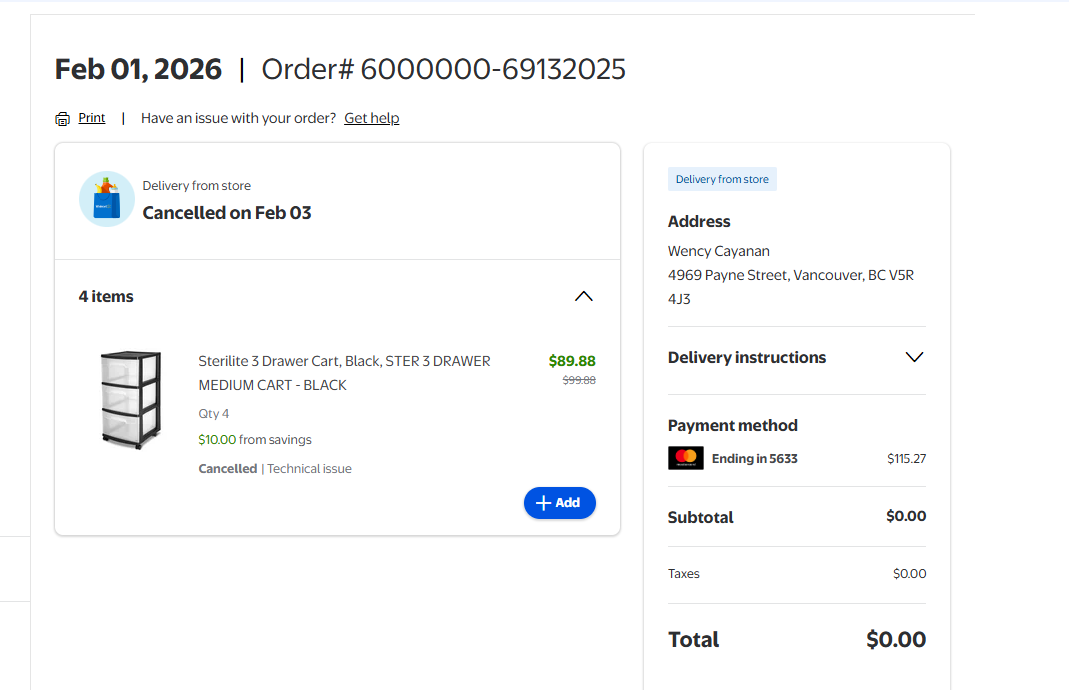Click the Cancelled on Feb 03 status
Screen dimensions: 1069x690
pyautogui.click(x=227, y=213)
